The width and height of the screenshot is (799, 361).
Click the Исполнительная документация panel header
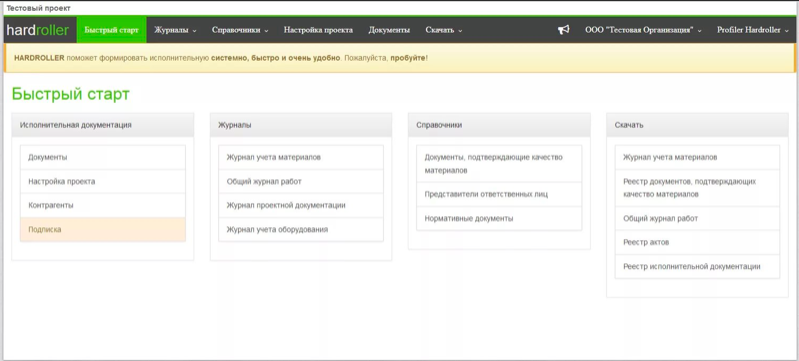click(103, 125)
